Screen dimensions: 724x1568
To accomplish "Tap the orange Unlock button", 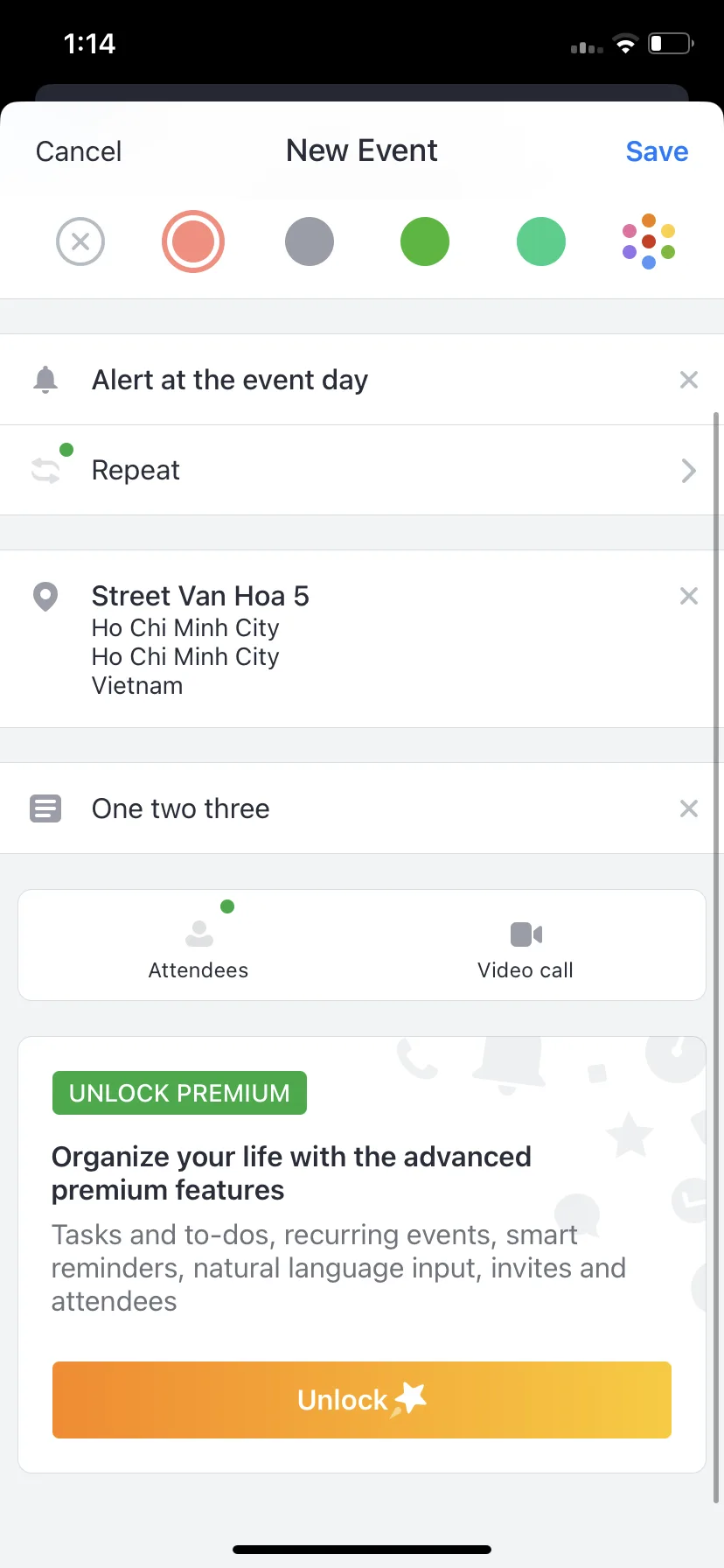I will pyautogui.click(x=362, y=1400).
